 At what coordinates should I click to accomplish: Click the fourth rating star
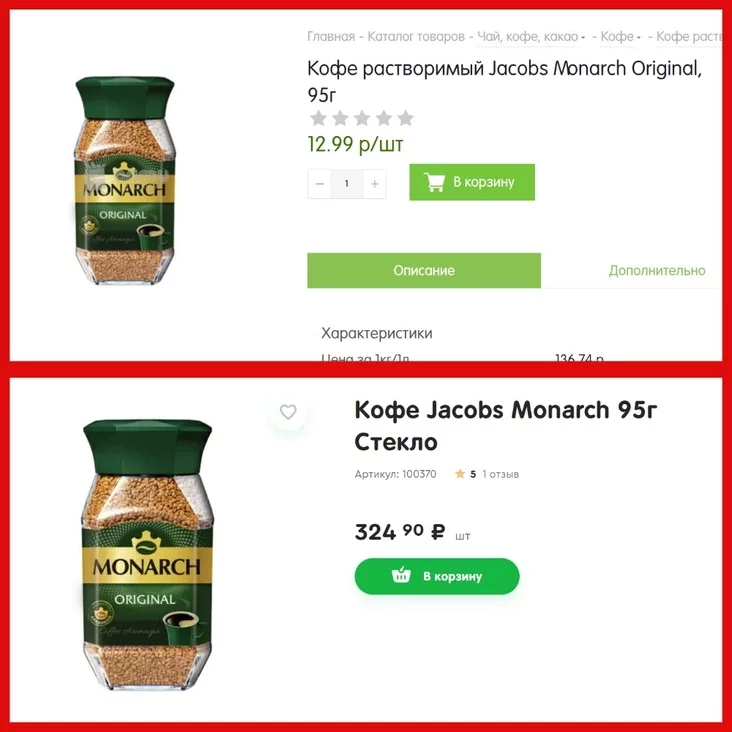[384, 118]
